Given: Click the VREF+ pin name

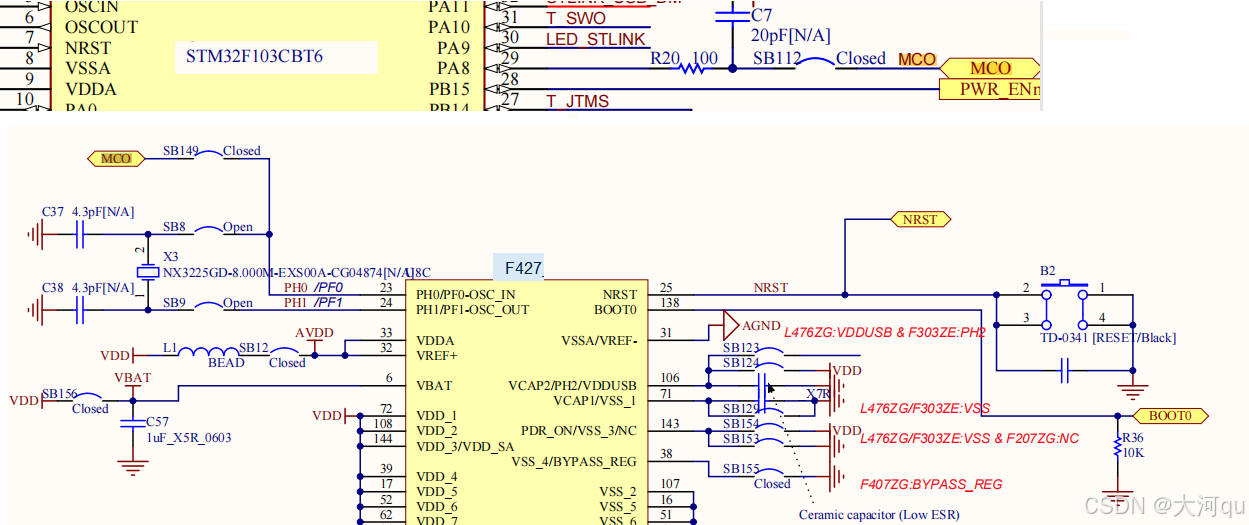Looking at the screenshot, I should coord(437,355).
